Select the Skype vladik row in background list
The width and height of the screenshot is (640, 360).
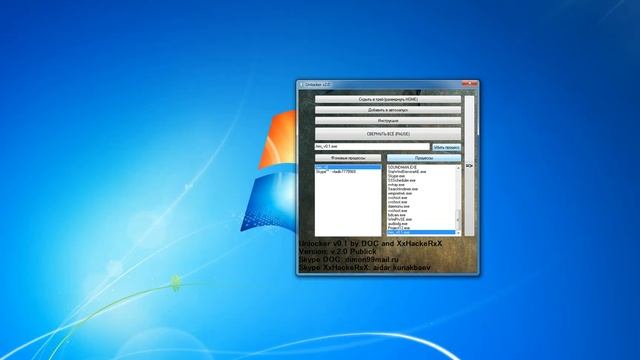tap(348, 171)
